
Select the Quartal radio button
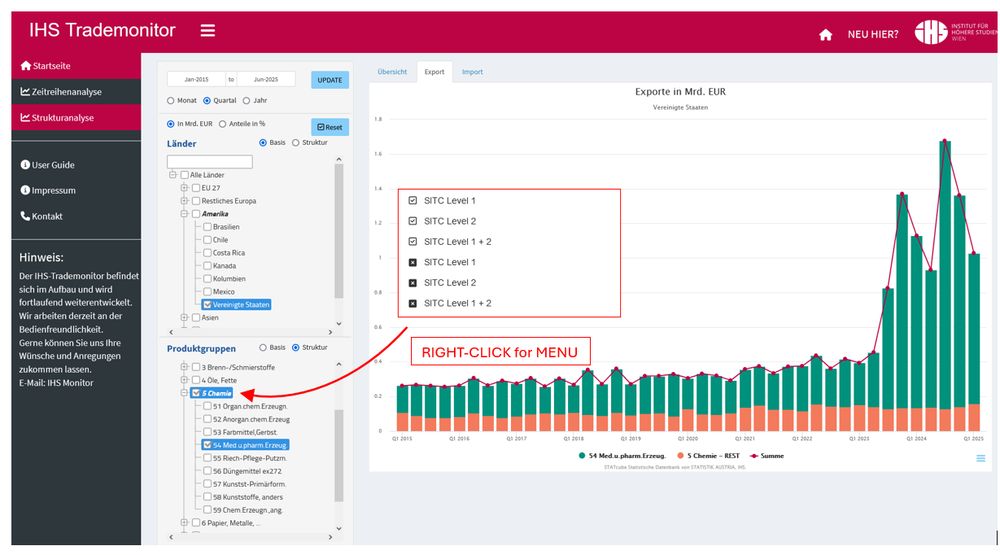pos(207,101)
